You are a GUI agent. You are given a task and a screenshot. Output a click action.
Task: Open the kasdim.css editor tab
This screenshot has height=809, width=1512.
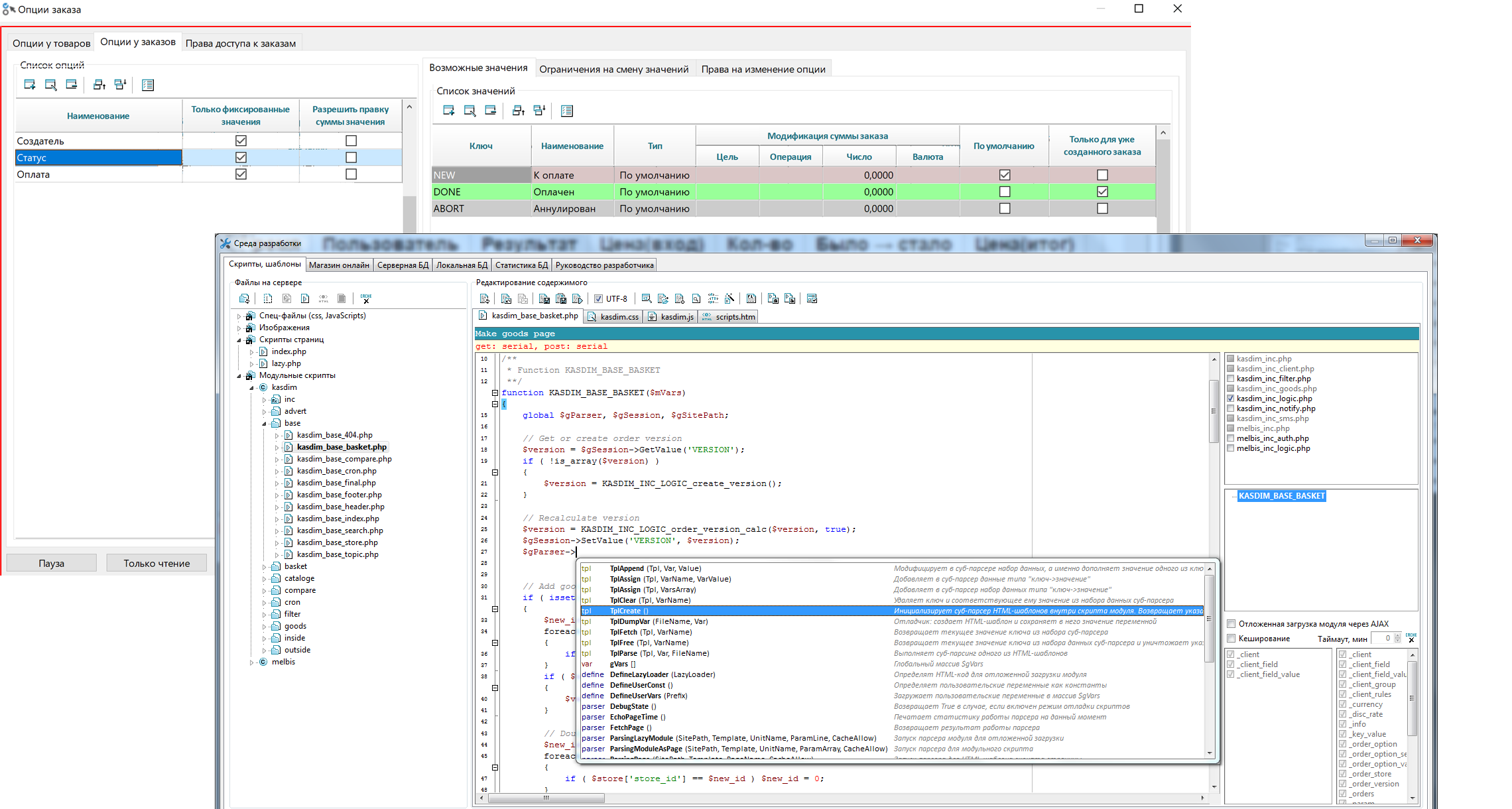613,317
